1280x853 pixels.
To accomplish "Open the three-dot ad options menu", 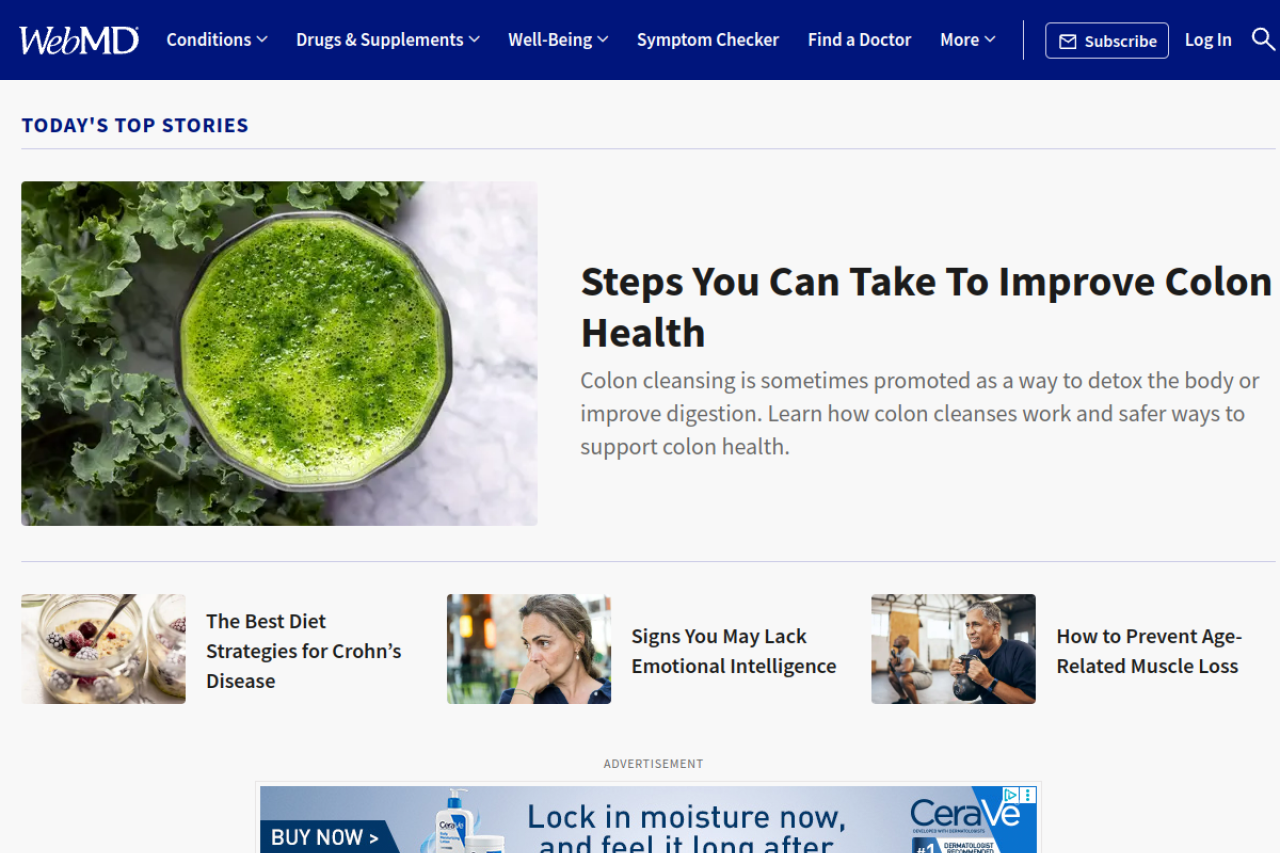I will click(1028, 795).
